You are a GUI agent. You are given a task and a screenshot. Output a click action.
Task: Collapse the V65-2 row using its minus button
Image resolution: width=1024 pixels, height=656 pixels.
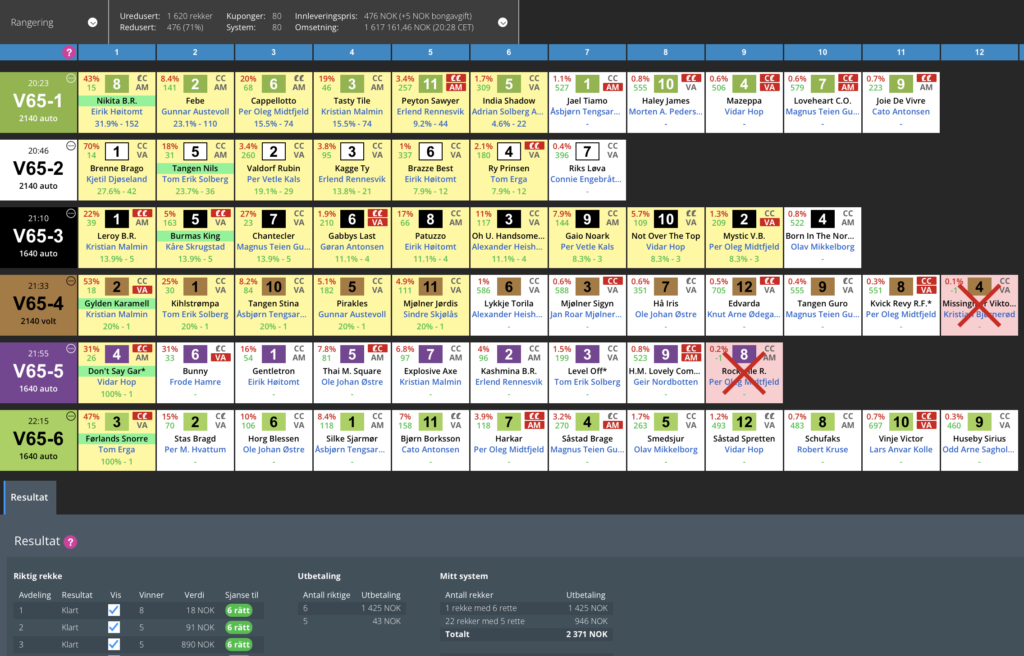pos(70,147)
